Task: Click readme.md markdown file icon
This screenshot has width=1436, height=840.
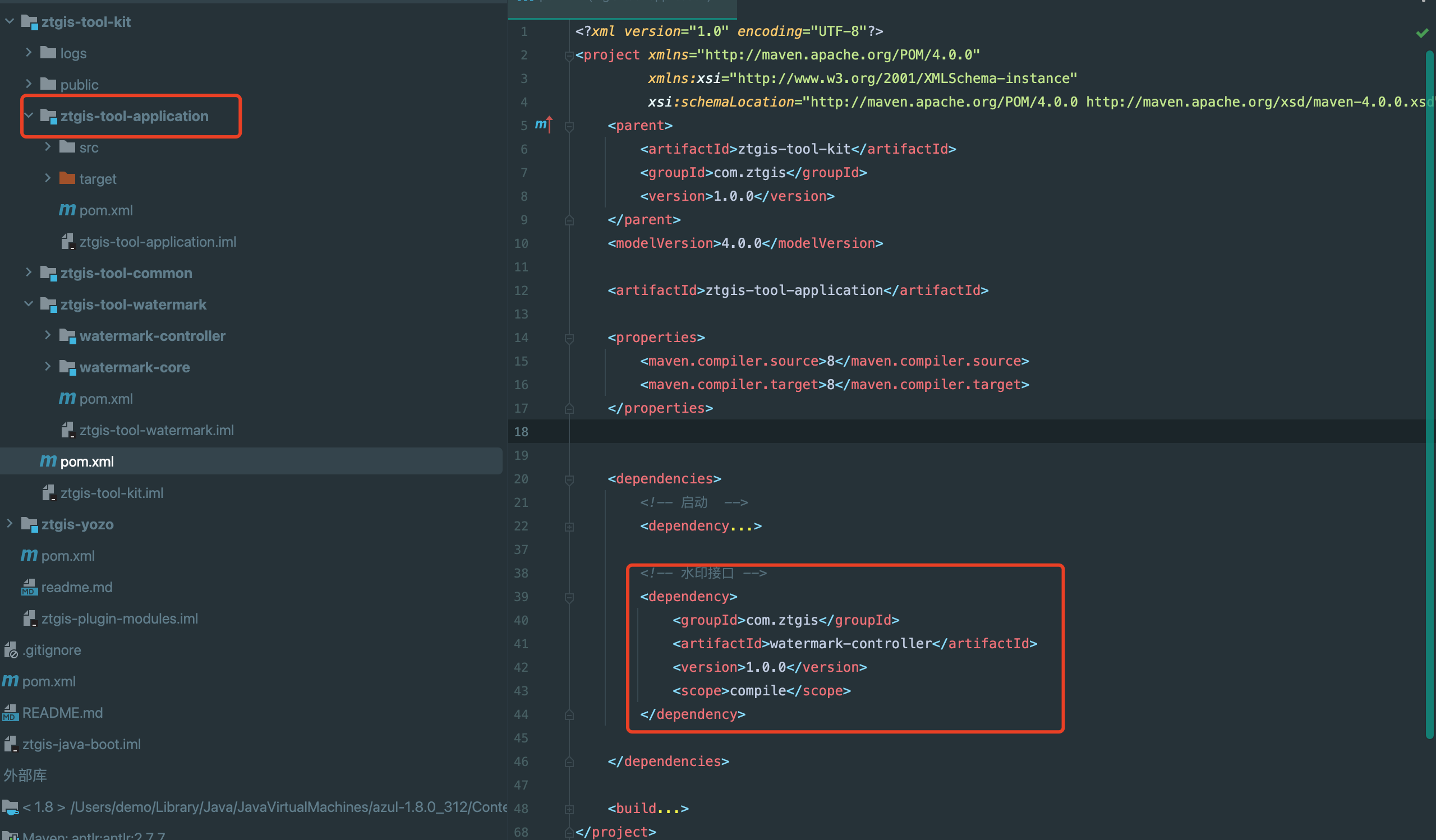Action: 29,587
